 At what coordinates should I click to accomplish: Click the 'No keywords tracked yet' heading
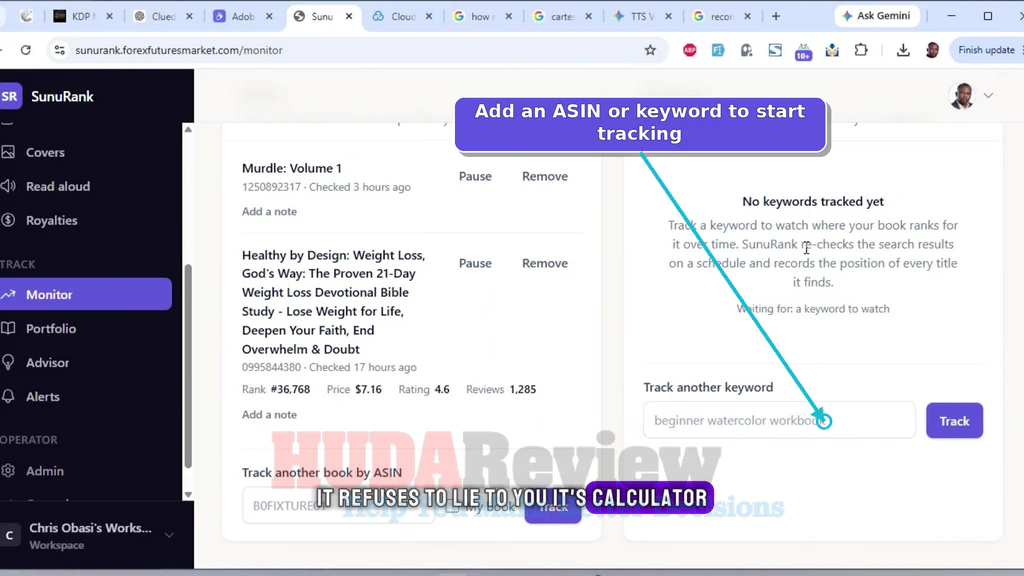(x=813, y=202)
